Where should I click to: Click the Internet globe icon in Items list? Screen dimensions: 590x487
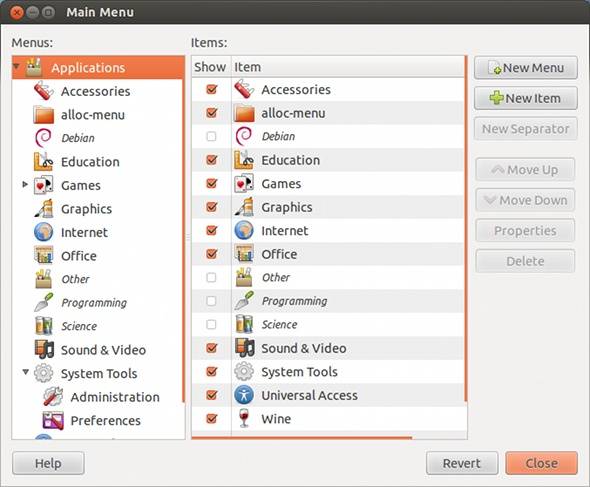tap(244, 230)
